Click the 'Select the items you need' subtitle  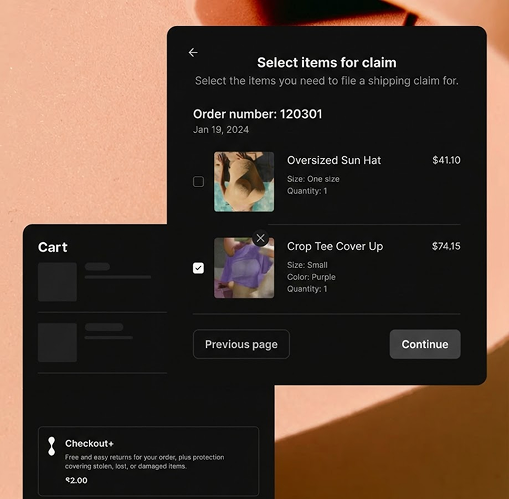pyautogui.click(x=327, y=81)
